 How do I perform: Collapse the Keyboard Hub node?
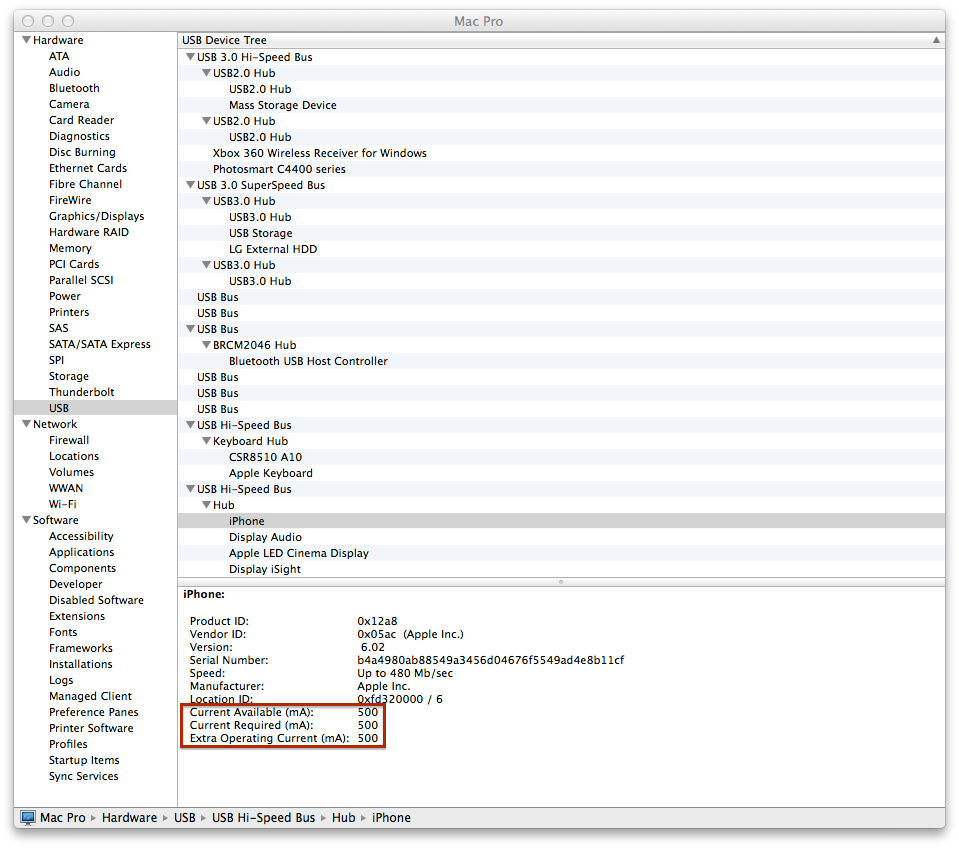pos(206,441)
